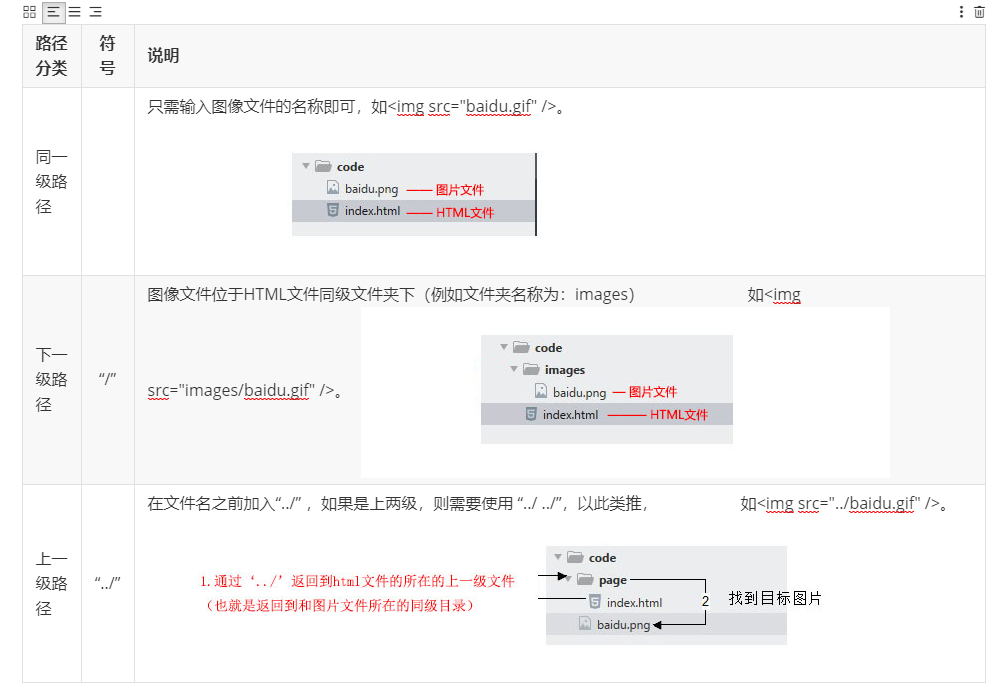This screenshot has height=696, width=1002.
Task: Select the align right icon
Action: (95, 12)
